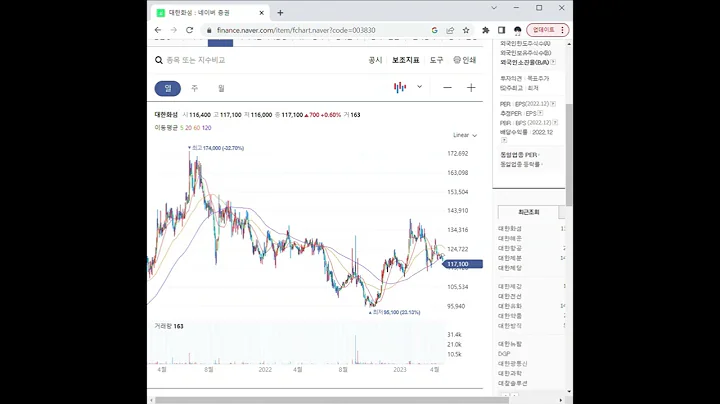Screen dimensions: 720x404
Task: Open 대한제강 in recent list
Action: 510,286
